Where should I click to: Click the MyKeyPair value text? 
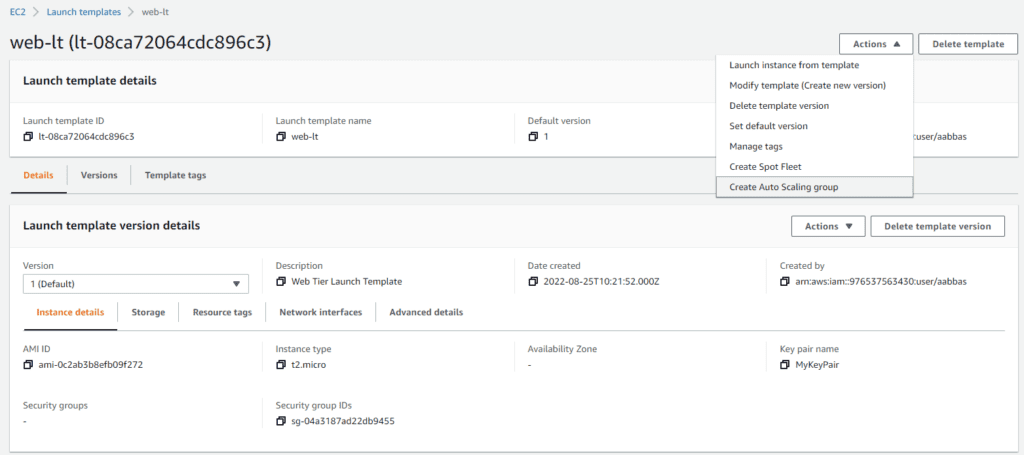click(x=817, y=364)
